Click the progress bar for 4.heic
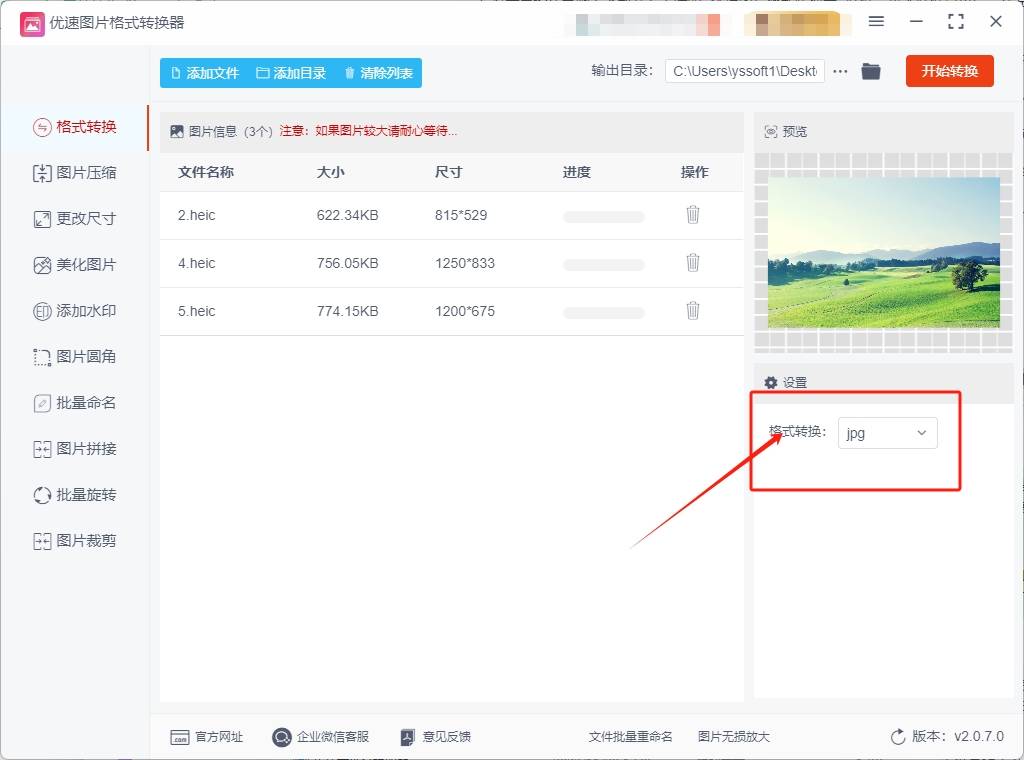The image size is (1024, 760). 604,263
